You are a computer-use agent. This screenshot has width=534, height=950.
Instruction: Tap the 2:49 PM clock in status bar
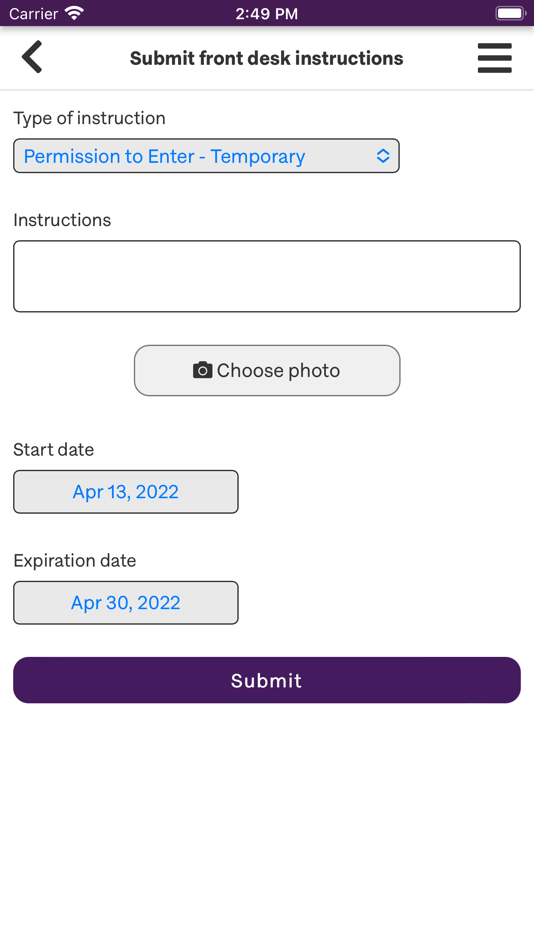pyautogui.click(x=267, y=13)
